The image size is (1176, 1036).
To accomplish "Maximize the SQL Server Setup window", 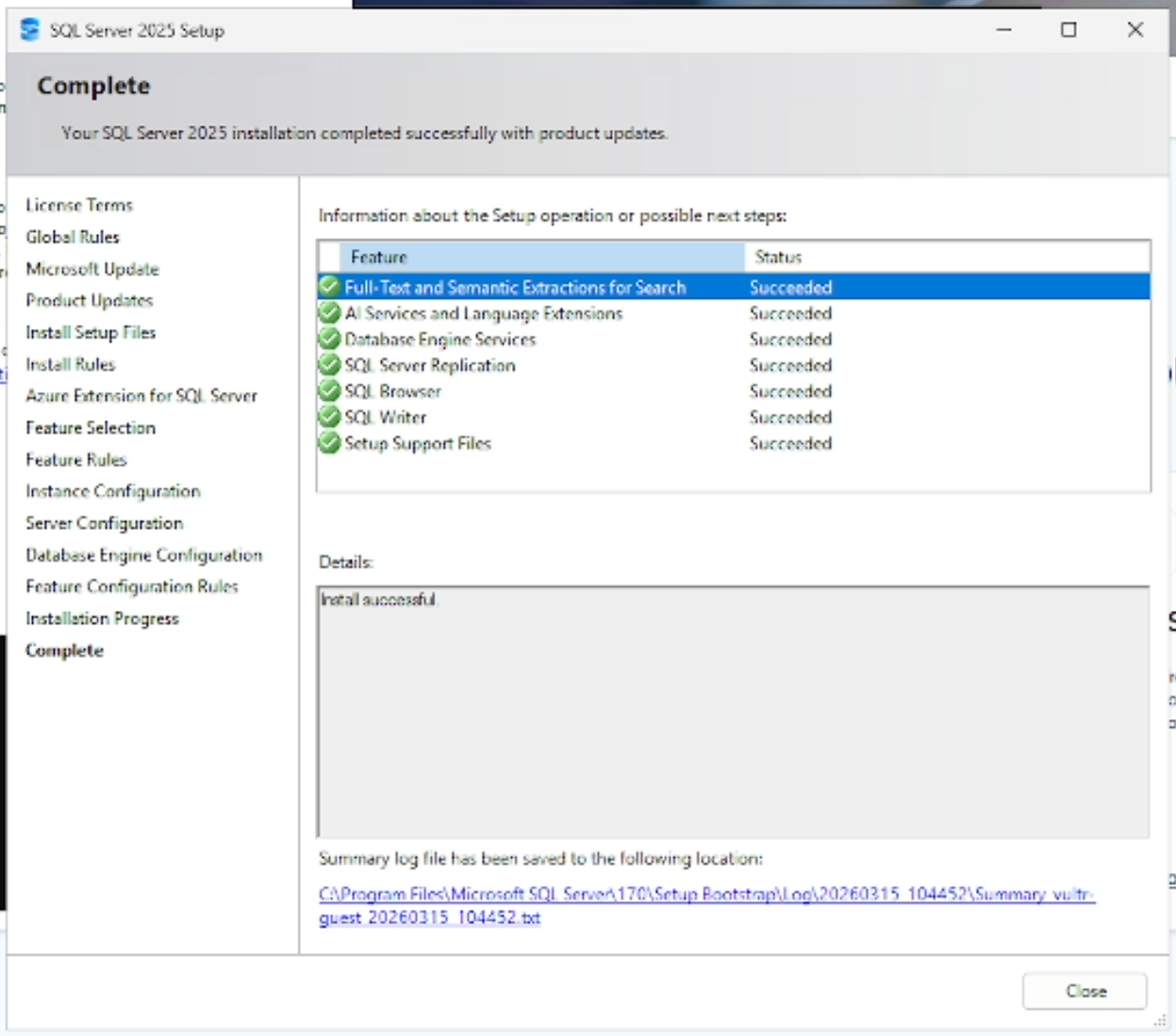I will point(1068,30).
